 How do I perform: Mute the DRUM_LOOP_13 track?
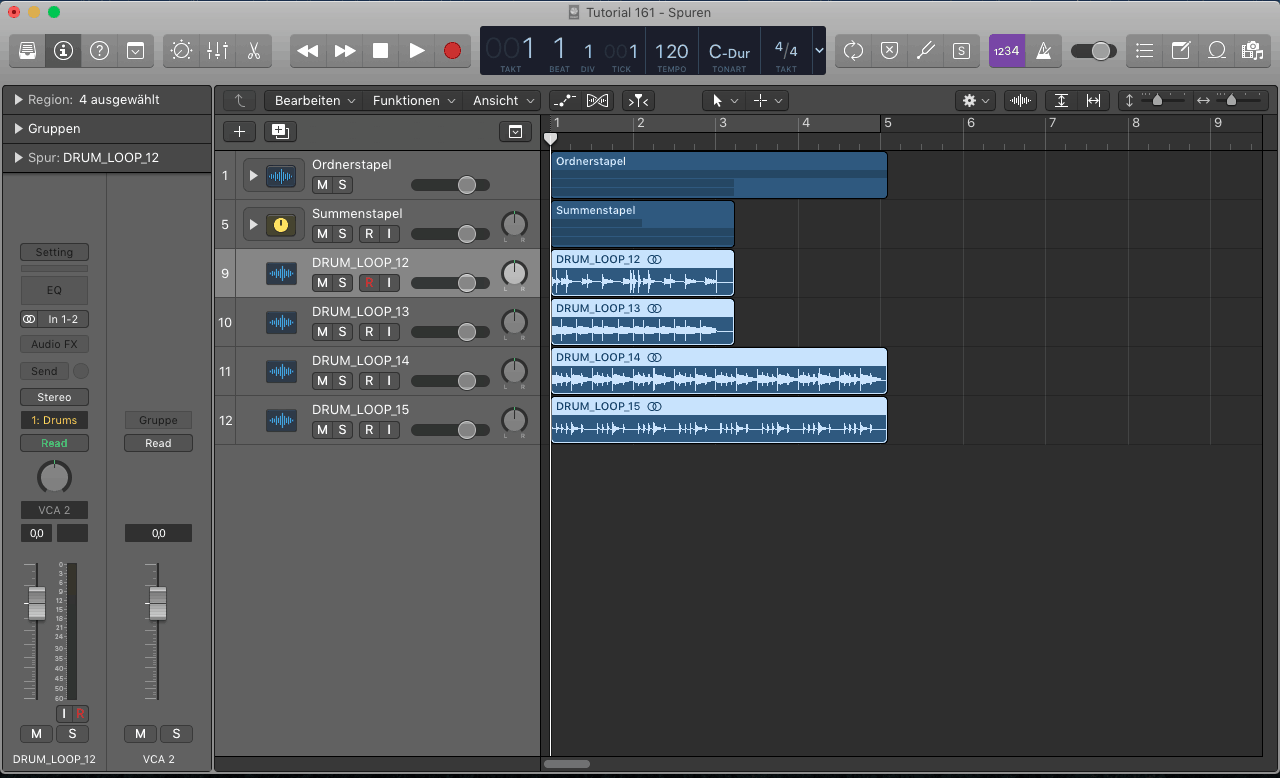click(x=322, y=332)
